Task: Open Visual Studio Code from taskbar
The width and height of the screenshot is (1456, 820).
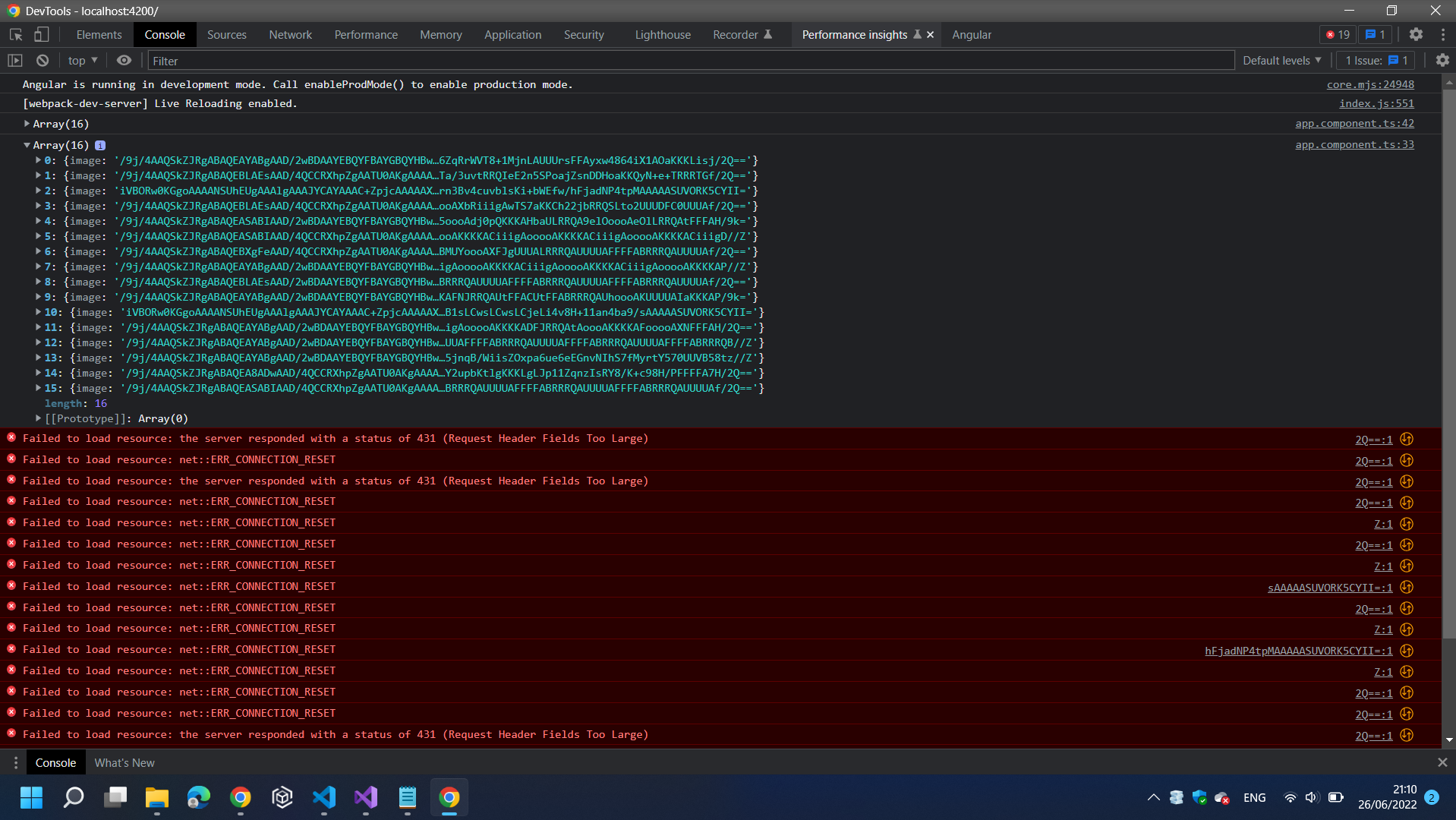Action: point(324,797)
